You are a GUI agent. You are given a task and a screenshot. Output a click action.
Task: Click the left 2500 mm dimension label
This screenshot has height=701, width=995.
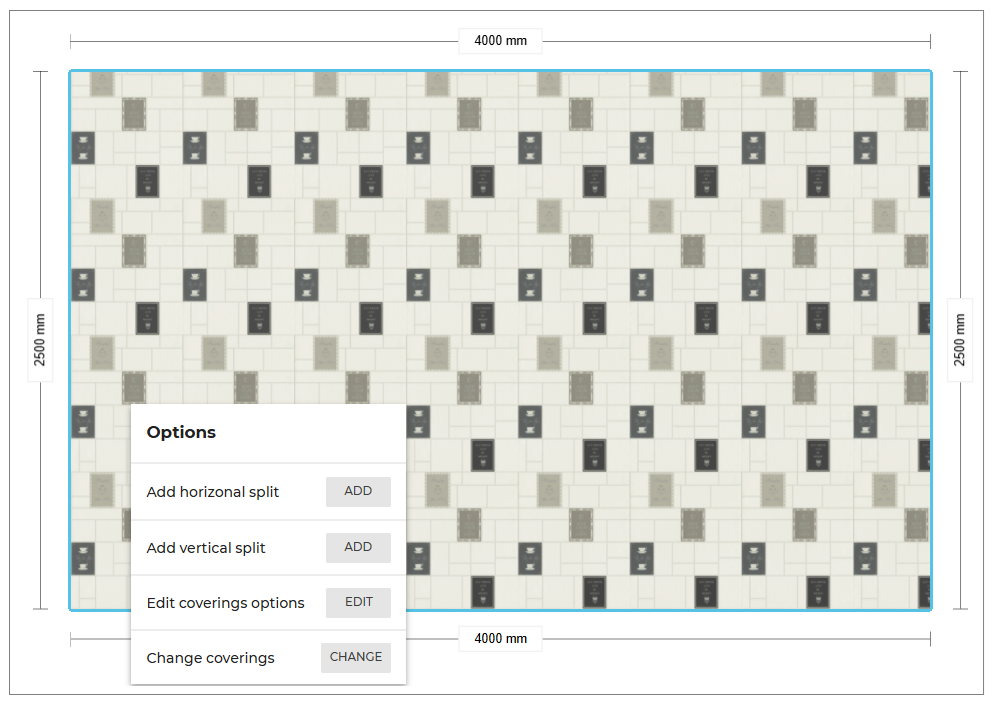click(x=40, y=338)
